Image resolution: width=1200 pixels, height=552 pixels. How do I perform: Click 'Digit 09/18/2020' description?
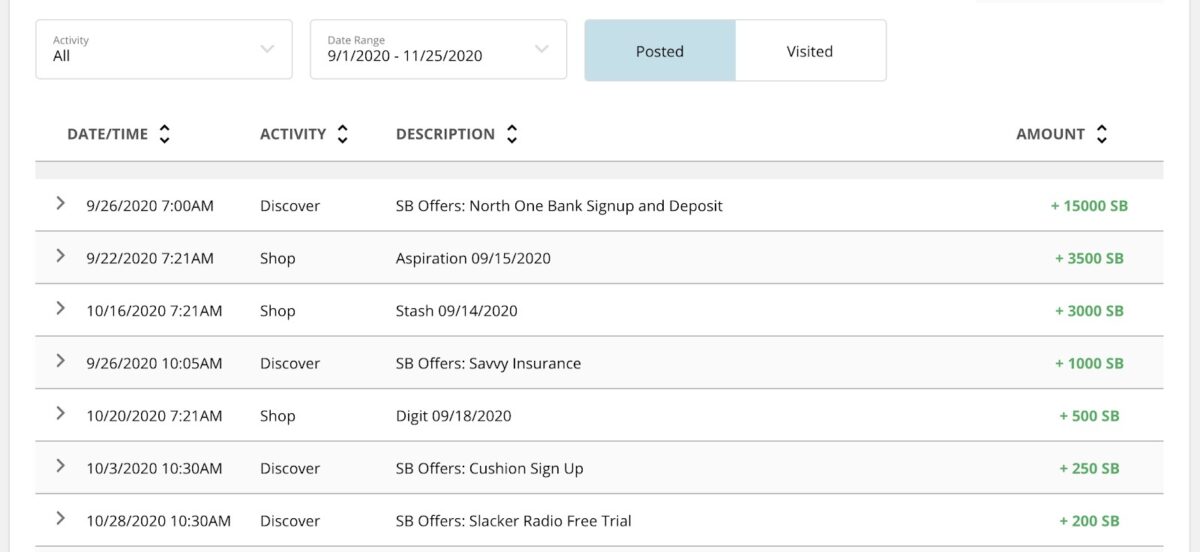[x=453, y=416]
